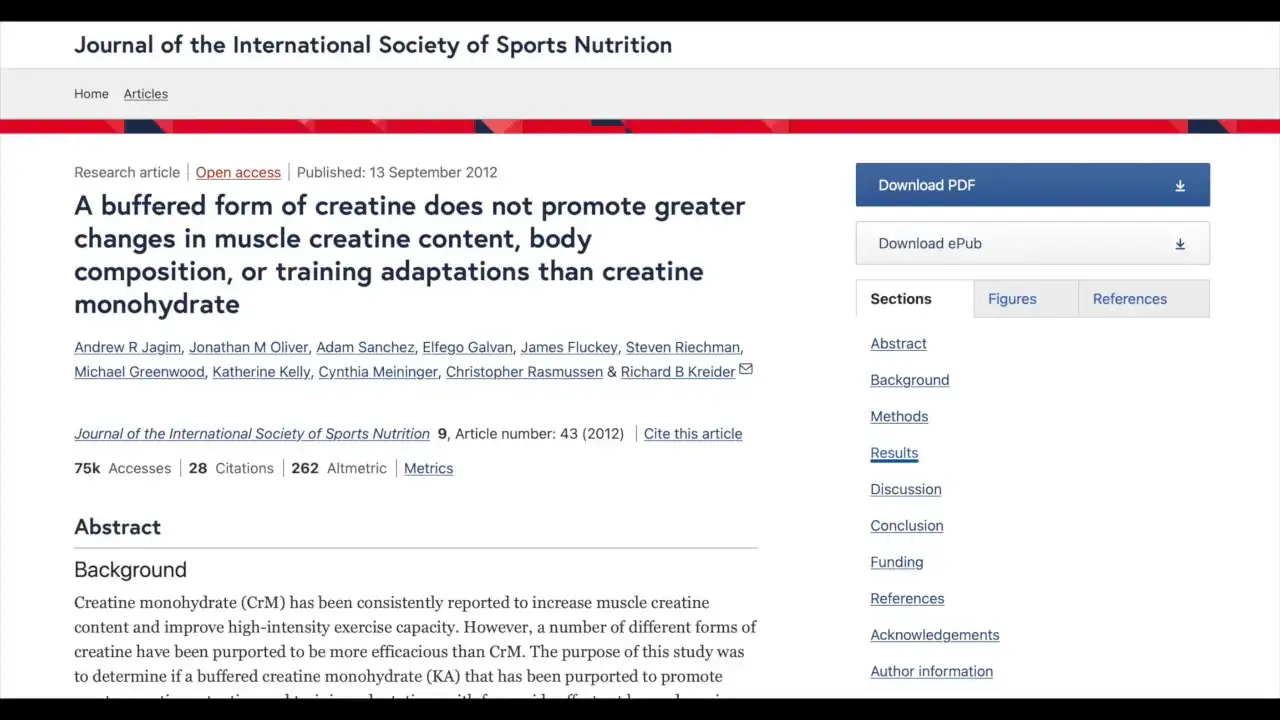Open author Adam Sanchez
This screenshot has height=720, width=1280.
365,347
